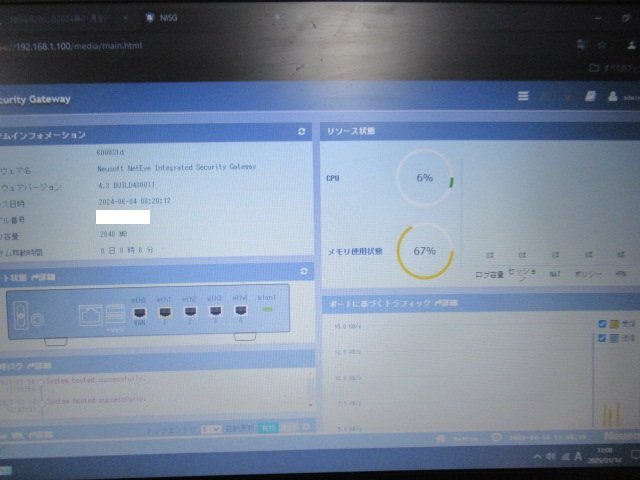Show hidden tray icons chevron

point(537,457)
